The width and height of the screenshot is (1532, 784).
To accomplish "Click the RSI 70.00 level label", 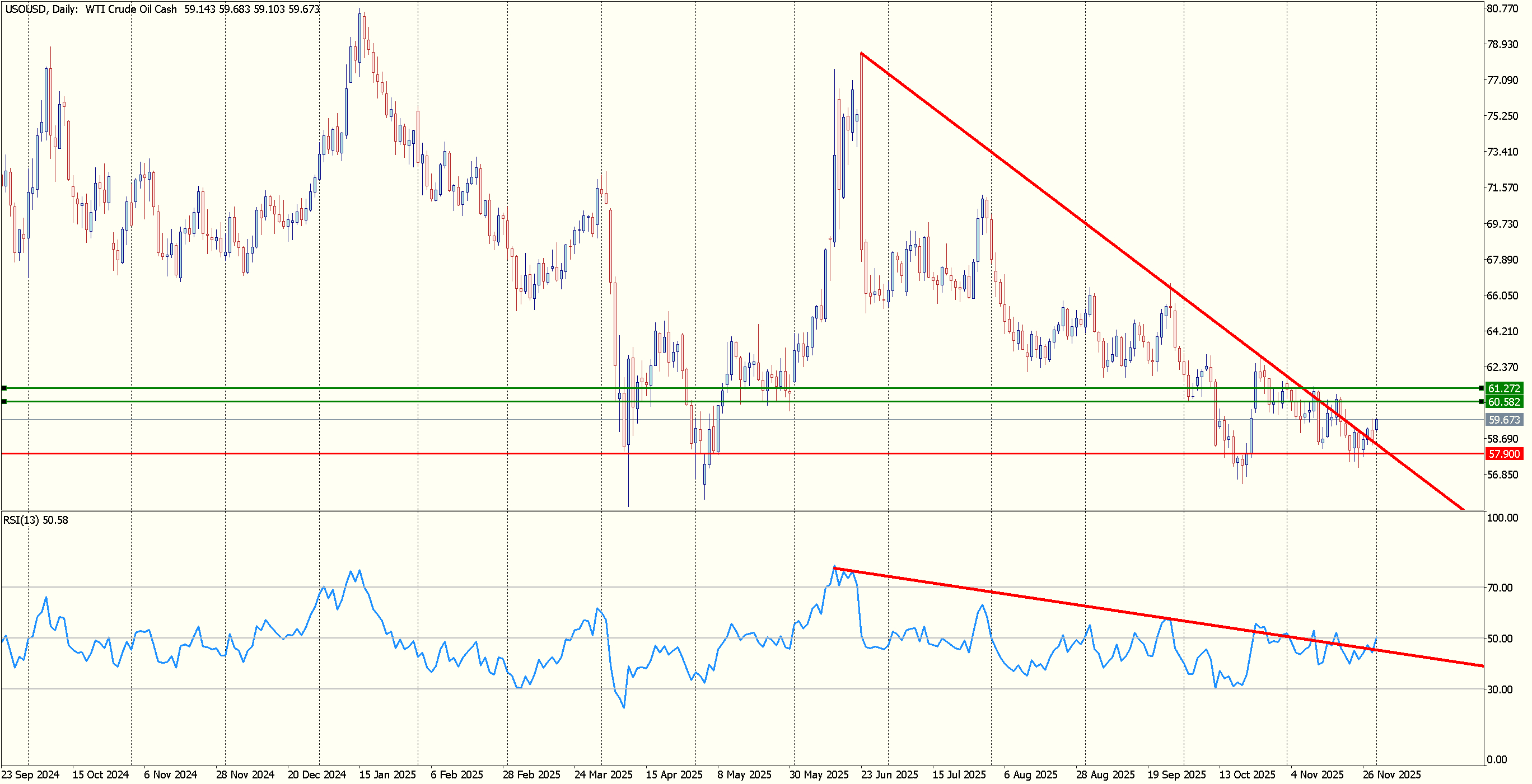I will pos(1500,588).
